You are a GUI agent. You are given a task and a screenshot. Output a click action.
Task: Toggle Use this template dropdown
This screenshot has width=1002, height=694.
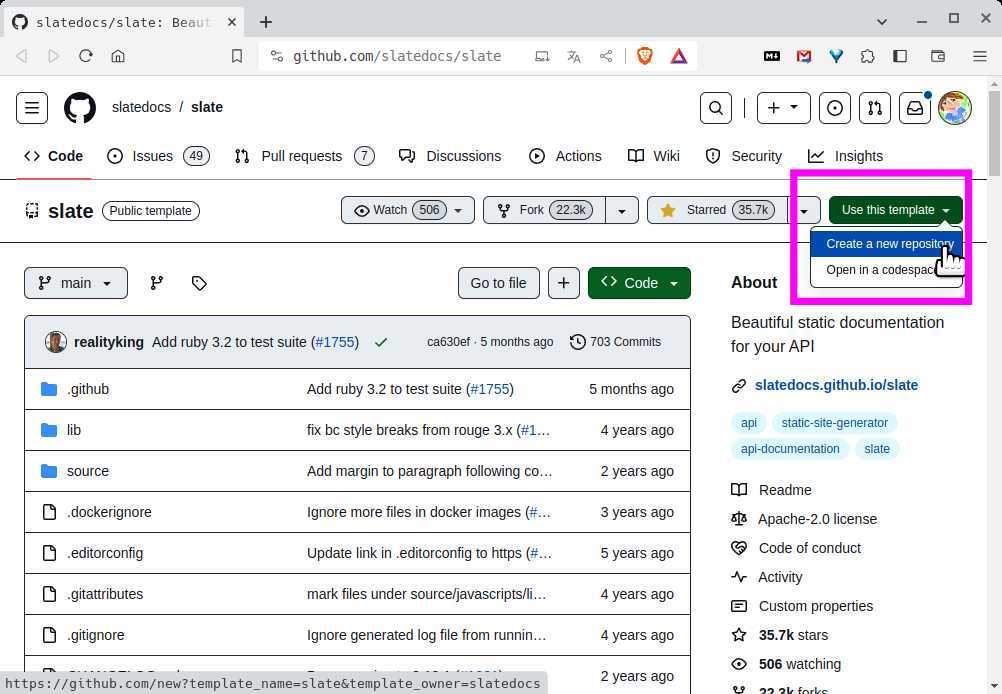tap(895, 210)
